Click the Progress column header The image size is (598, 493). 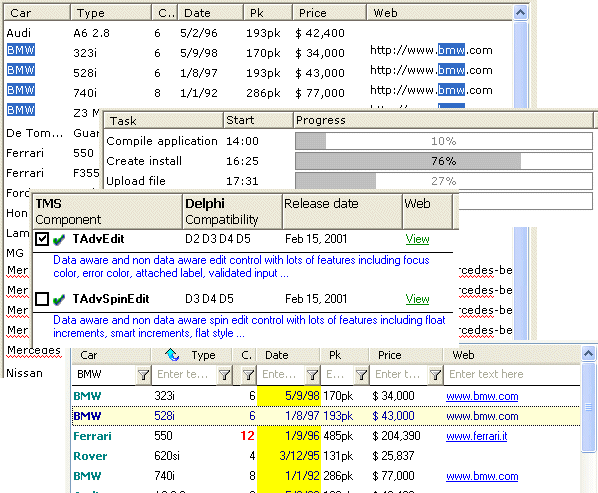tap(444, 120)
